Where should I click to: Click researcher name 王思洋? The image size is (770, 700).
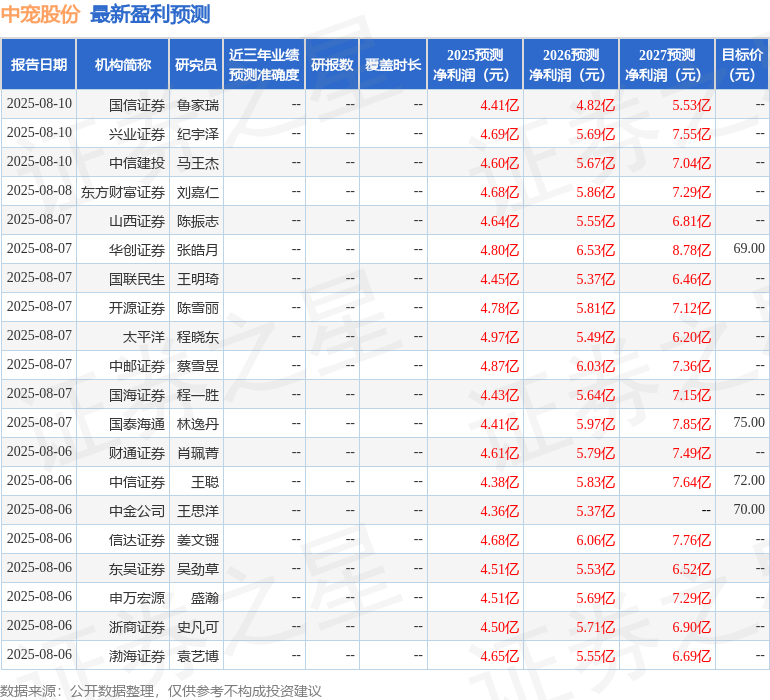pos(197,511)
